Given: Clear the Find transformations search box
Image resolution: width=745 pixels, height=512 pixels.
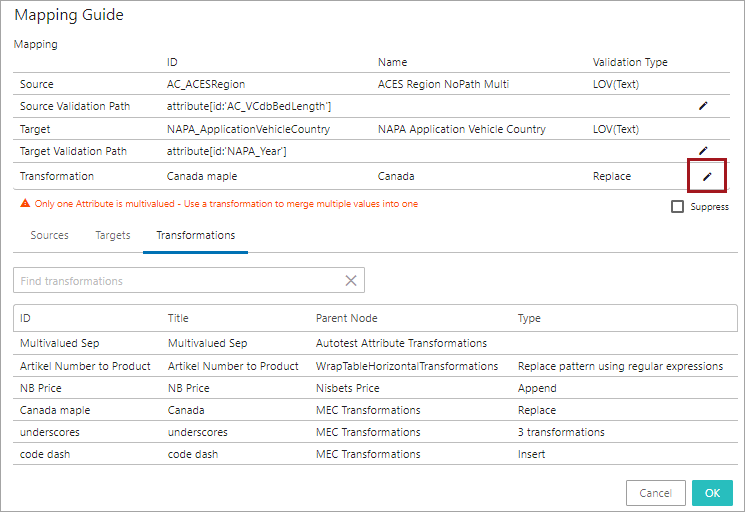Looking at the screenshot, I should (x=351, y=281).
